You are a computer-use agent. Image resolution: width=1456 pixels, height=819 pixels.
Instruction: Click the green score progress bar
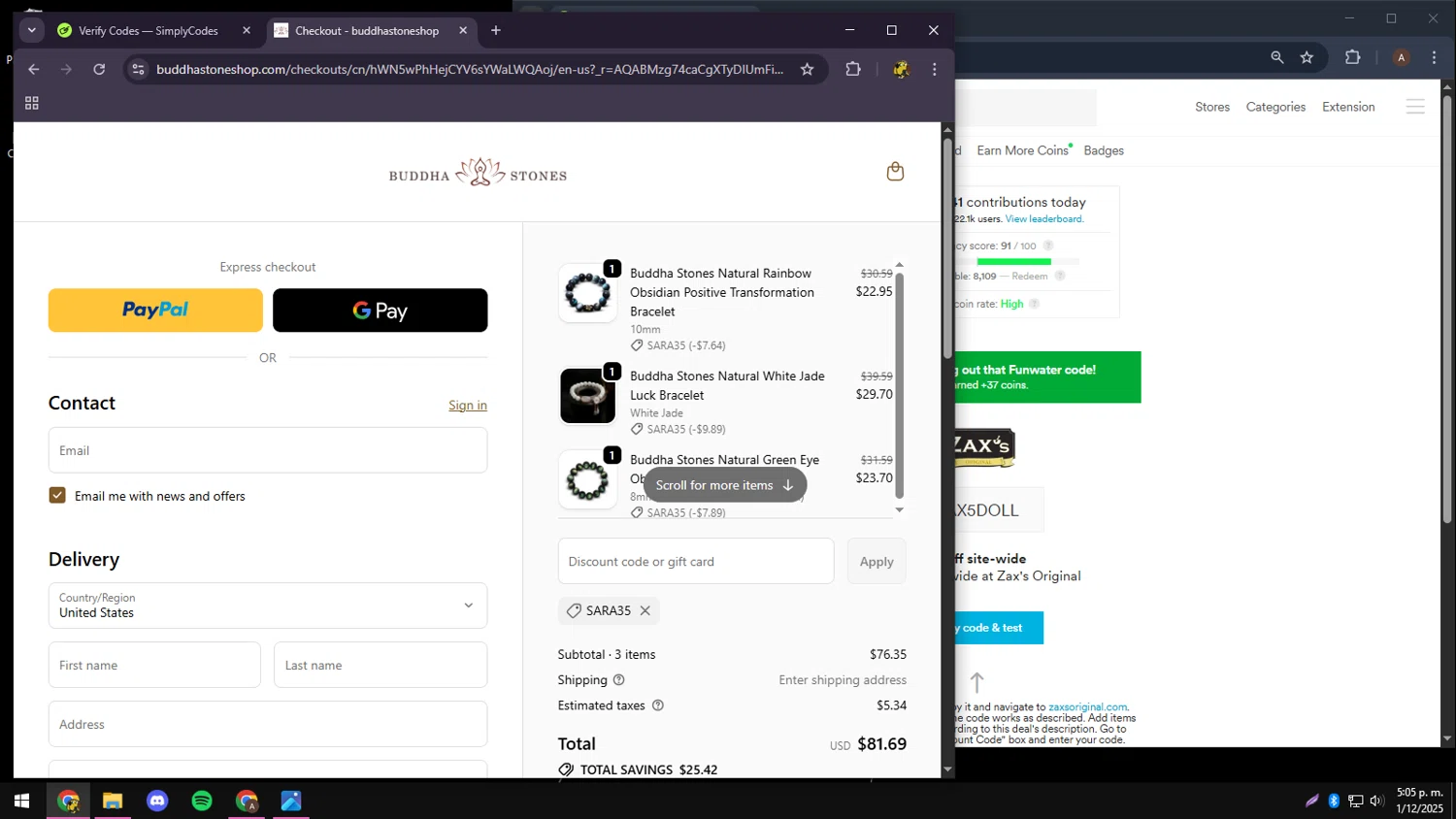point(1013,262)
